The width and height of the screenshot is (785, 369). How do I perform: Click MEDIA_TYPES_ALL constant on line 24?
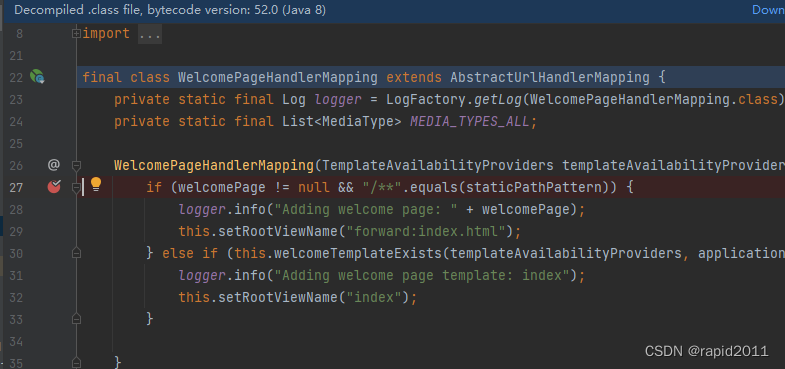(470, 122)
